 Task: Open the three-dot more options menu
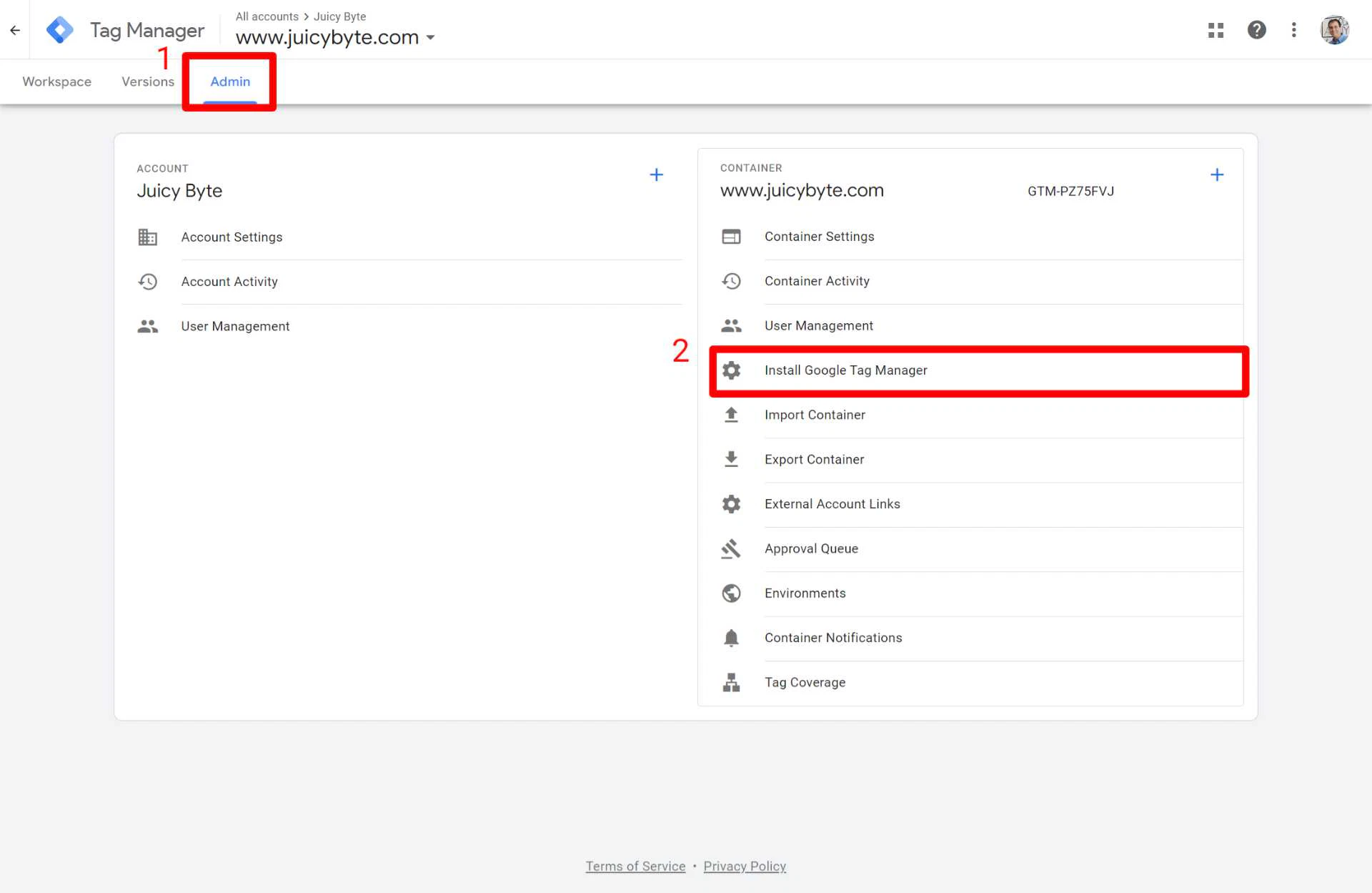[x=1293, y=30]
